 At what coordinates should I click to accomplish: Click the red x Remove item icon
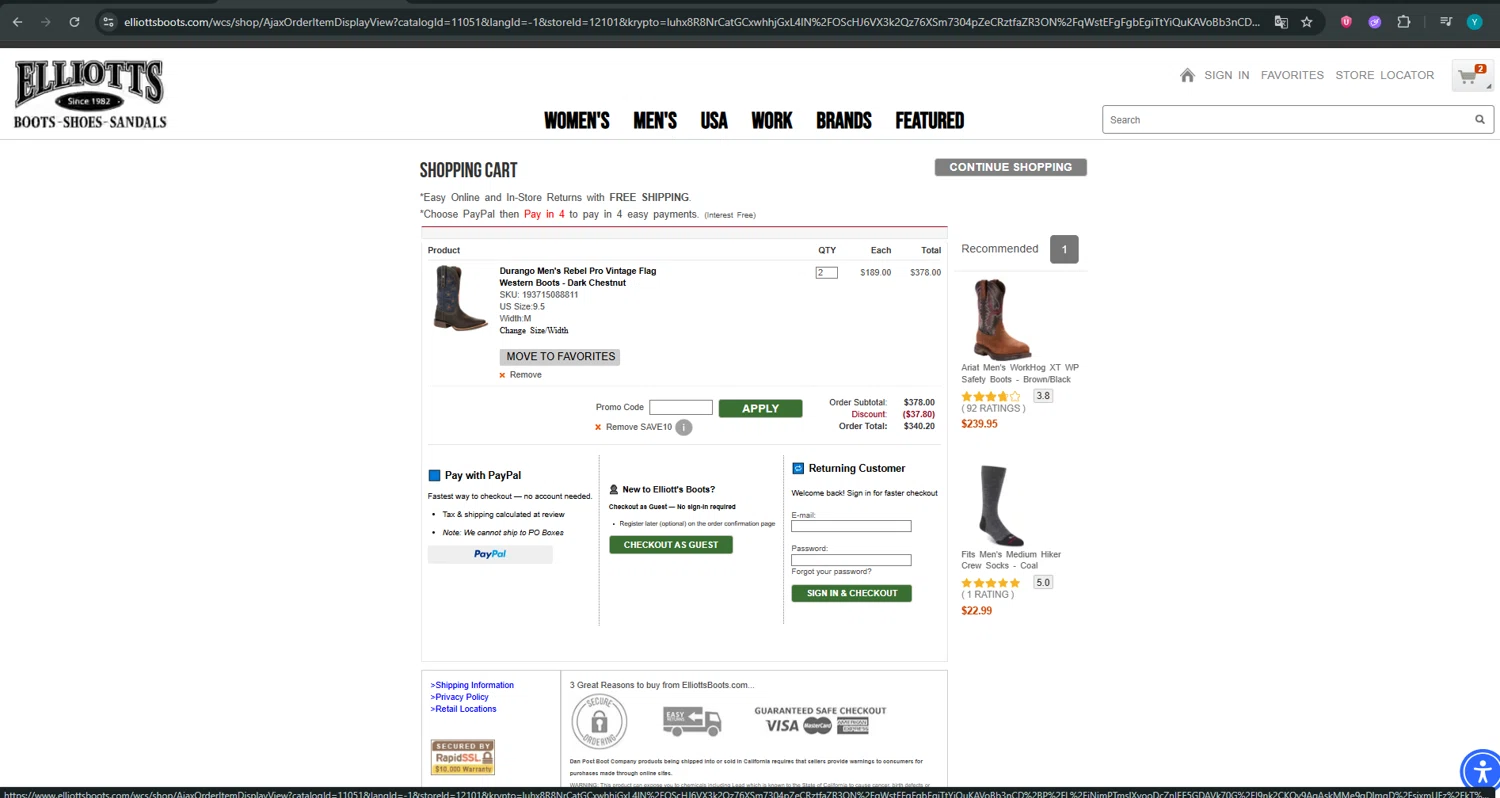point(502,375)
